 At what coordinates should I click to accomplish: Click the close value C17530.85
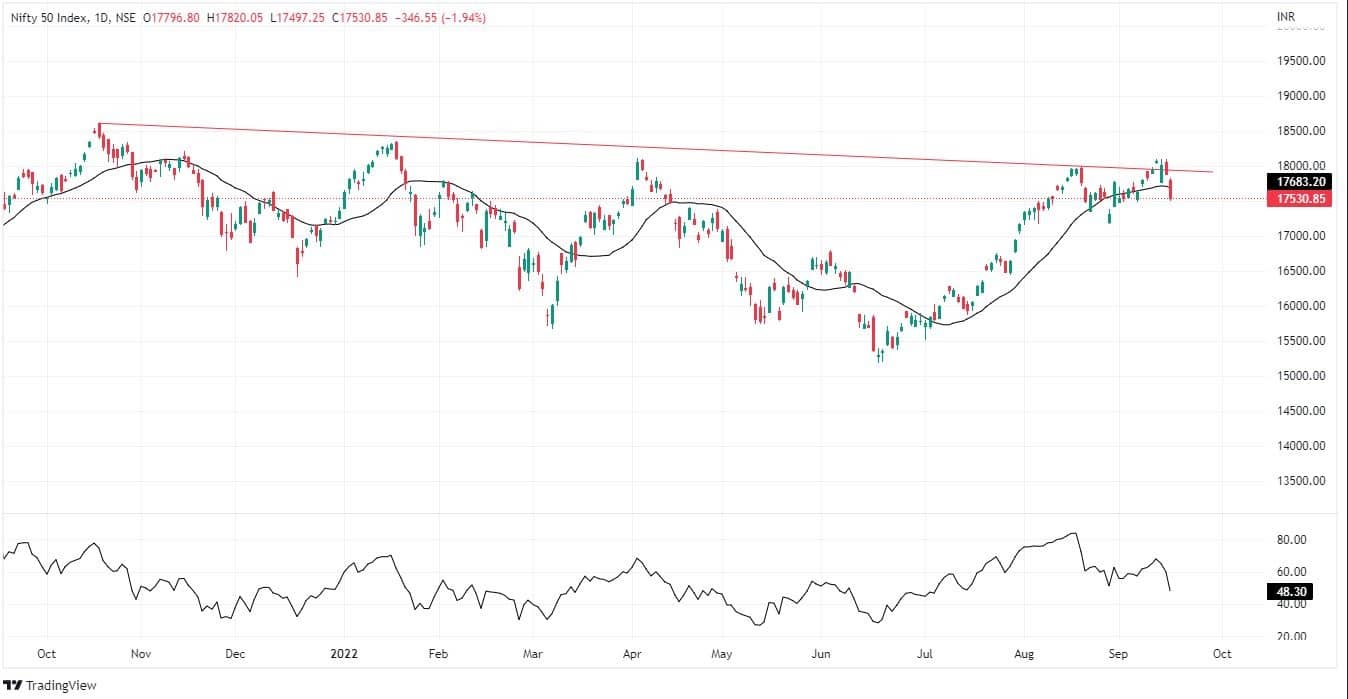click(x=360, y=18)
